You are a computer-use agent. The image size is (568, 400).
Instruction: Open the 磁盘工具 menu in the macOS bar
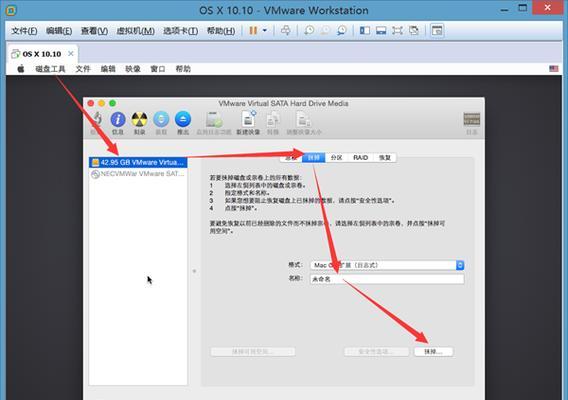(x=50, y=69)
